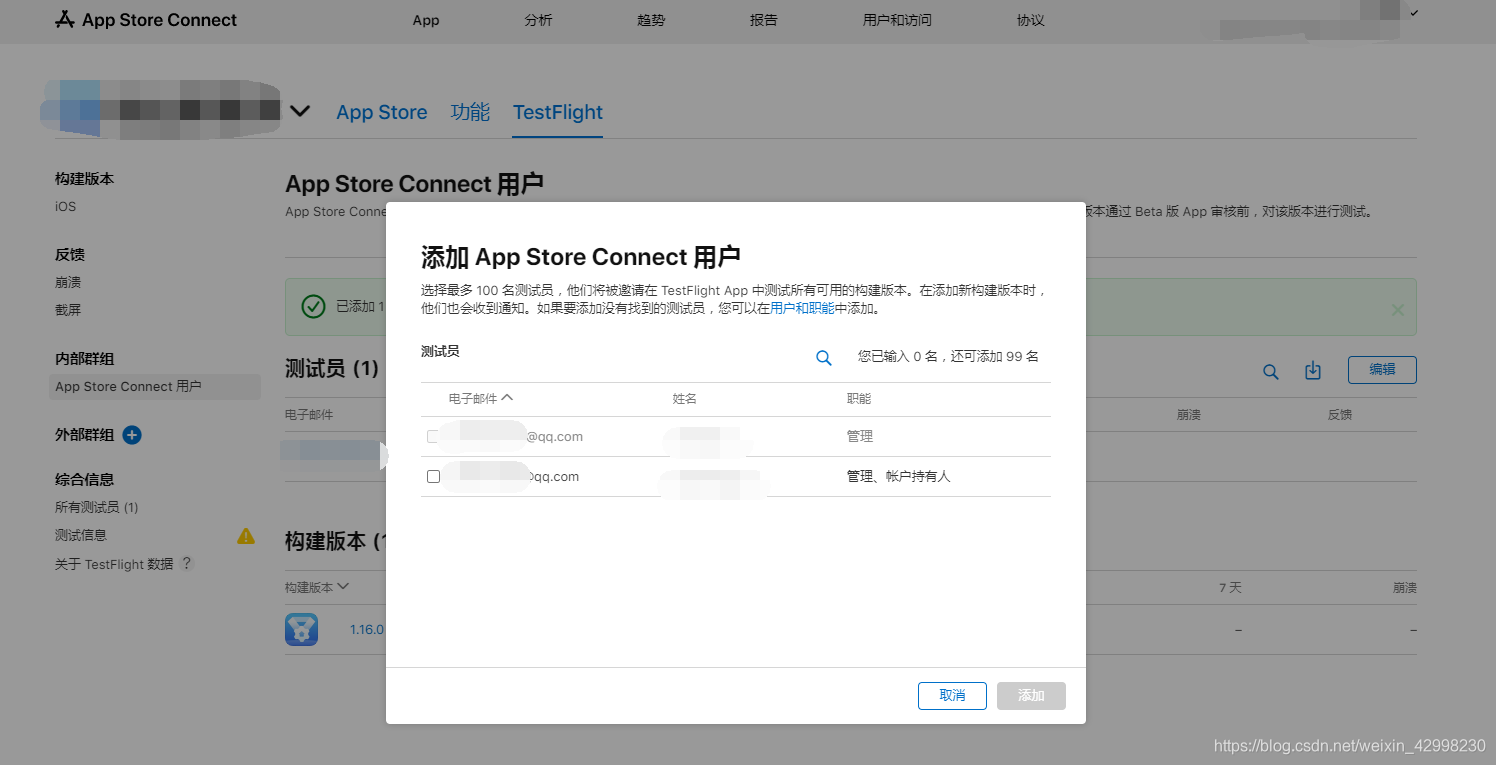Click the 崩溃 column header in the testers table
This screenshot has height=765, width=1496.
click(1189, 415)
